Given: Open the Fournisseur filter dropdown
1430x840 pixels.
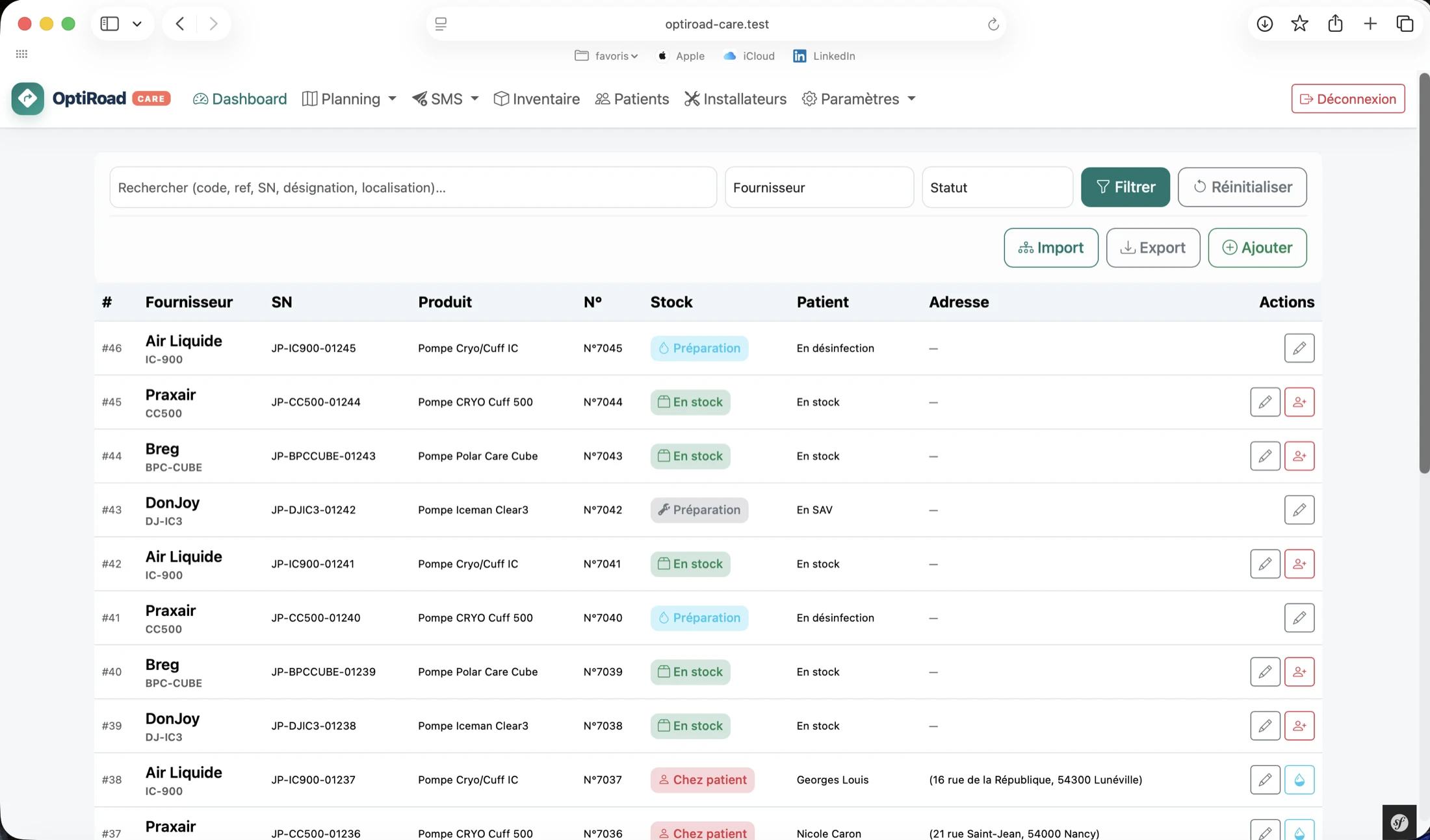Looking at the screenshot, I should pyautogui.click(x=819, y=187).
